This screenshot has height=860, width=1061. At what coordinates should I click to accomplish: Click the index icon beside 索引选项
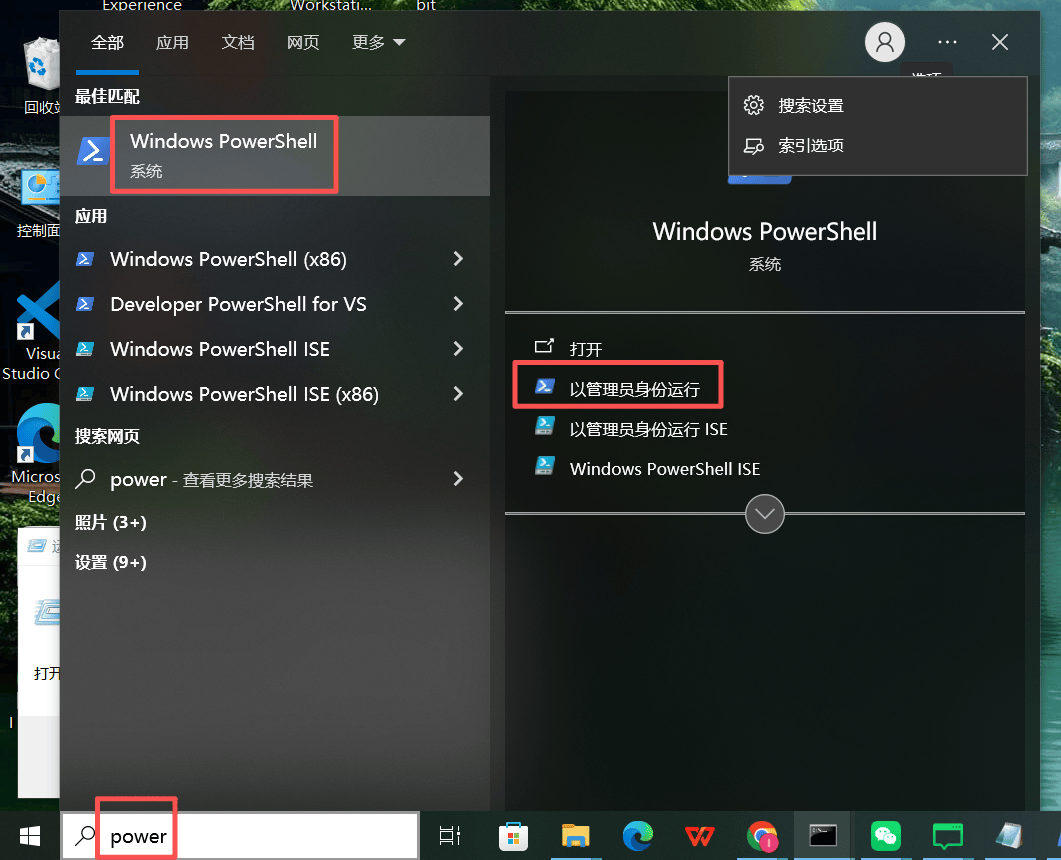pos(753,145)
